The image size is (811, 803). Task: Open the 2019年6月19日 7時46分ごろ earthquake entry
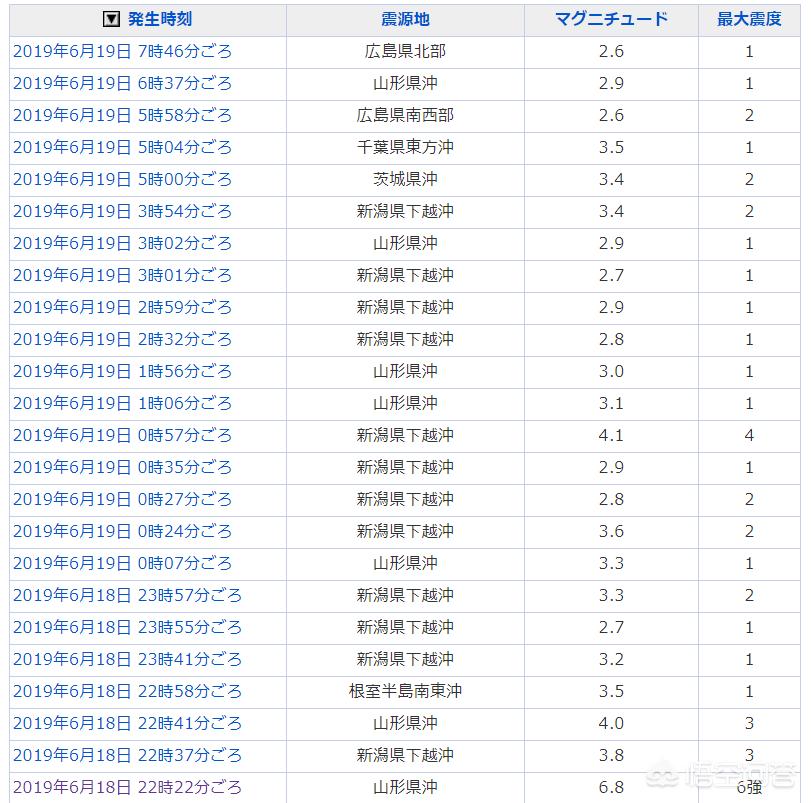123,52
